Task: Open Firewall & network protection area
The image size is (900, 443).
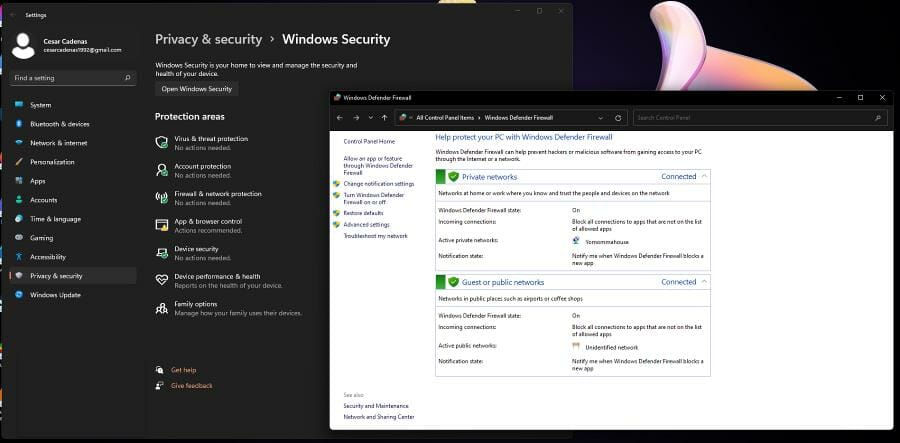Action: pyautogui.click(x=209, y=198)
